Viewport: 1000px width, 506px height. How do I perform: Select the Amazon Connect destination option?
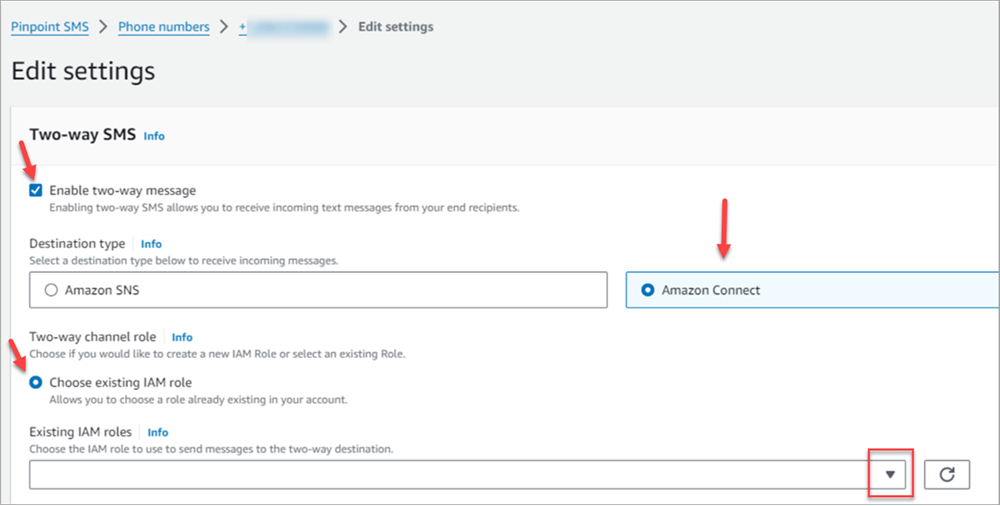point(647,290)
